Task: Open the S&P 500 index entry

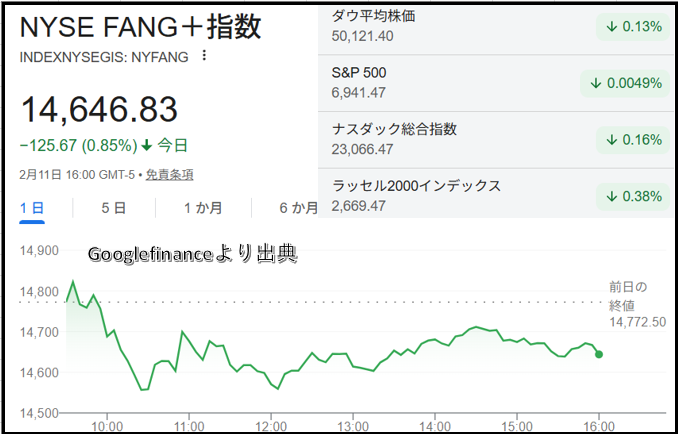Action: (358, 73)
